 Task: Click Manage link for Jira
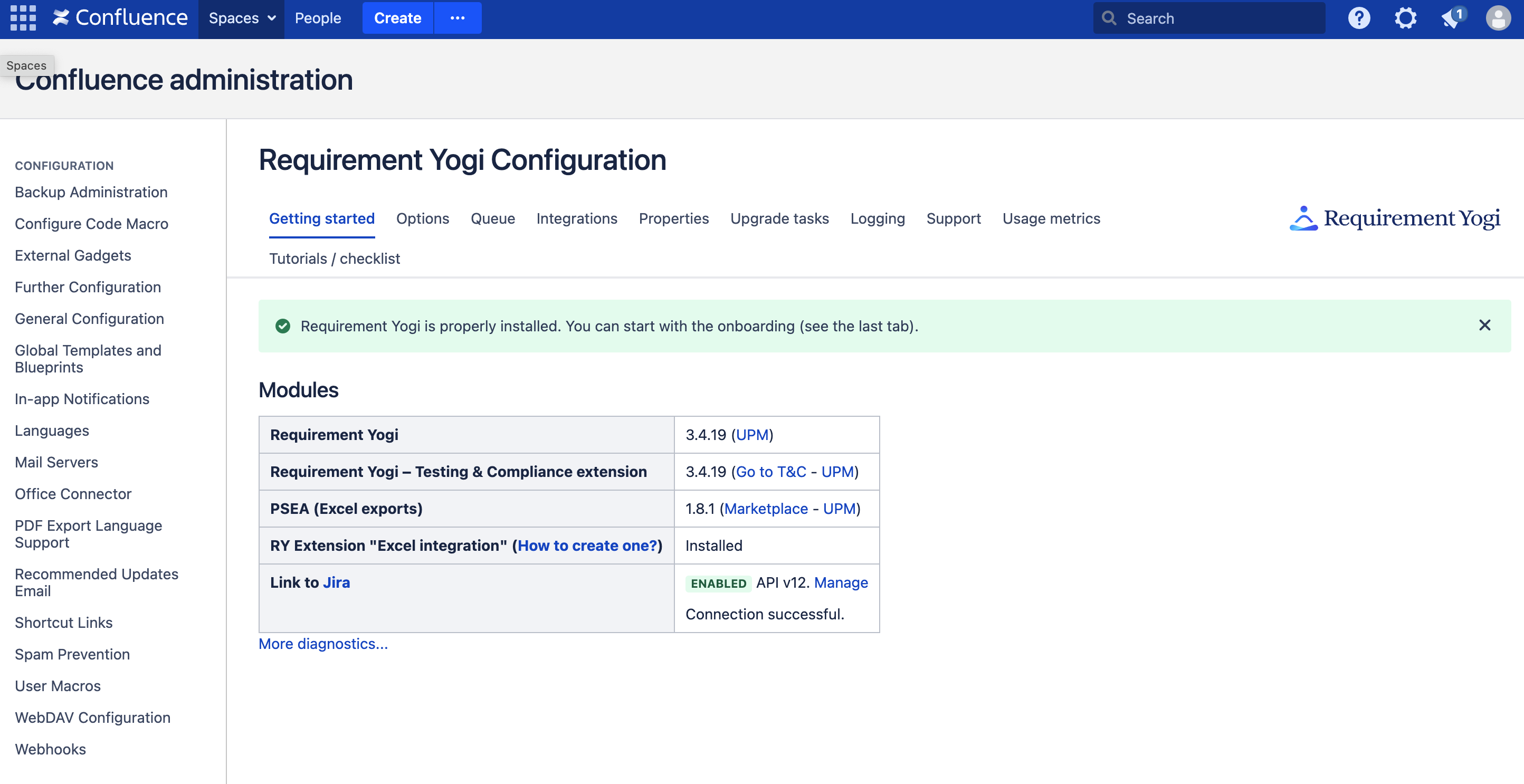841,583
